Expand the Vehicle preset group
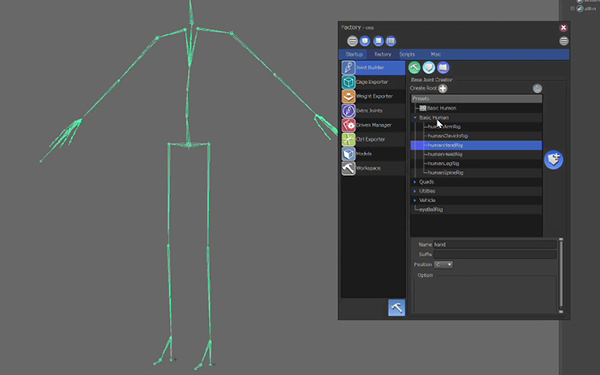Viewport: 600px width, 375px height. (x=415, y=200)
